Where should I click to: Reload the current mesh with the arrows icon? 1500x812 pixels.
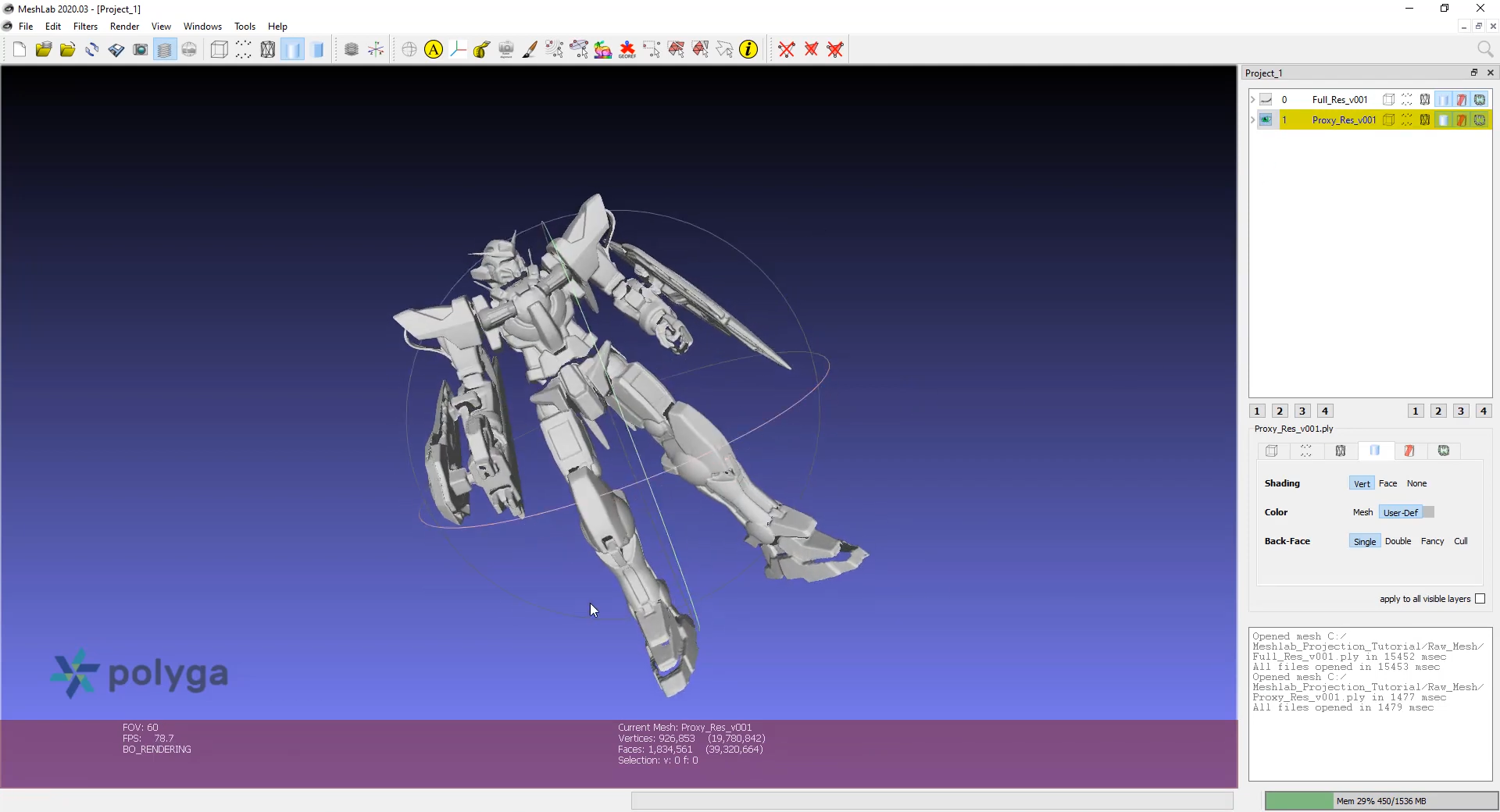coord(92,50)
